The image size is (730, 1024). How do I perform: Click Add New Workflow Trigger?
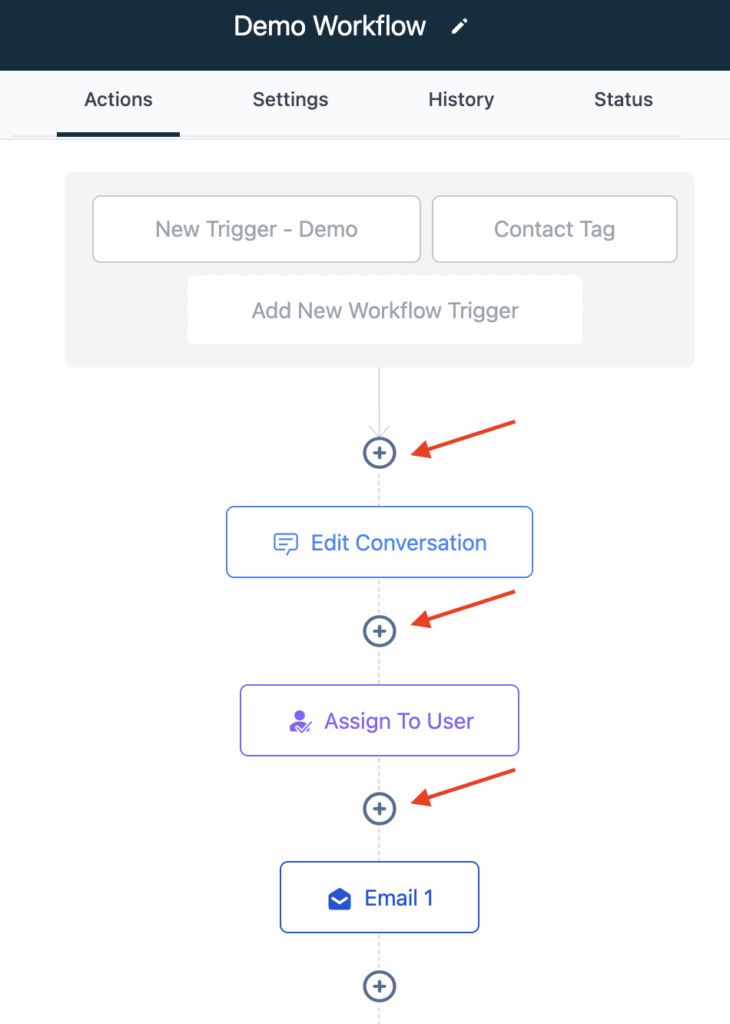tap(385, 310)
